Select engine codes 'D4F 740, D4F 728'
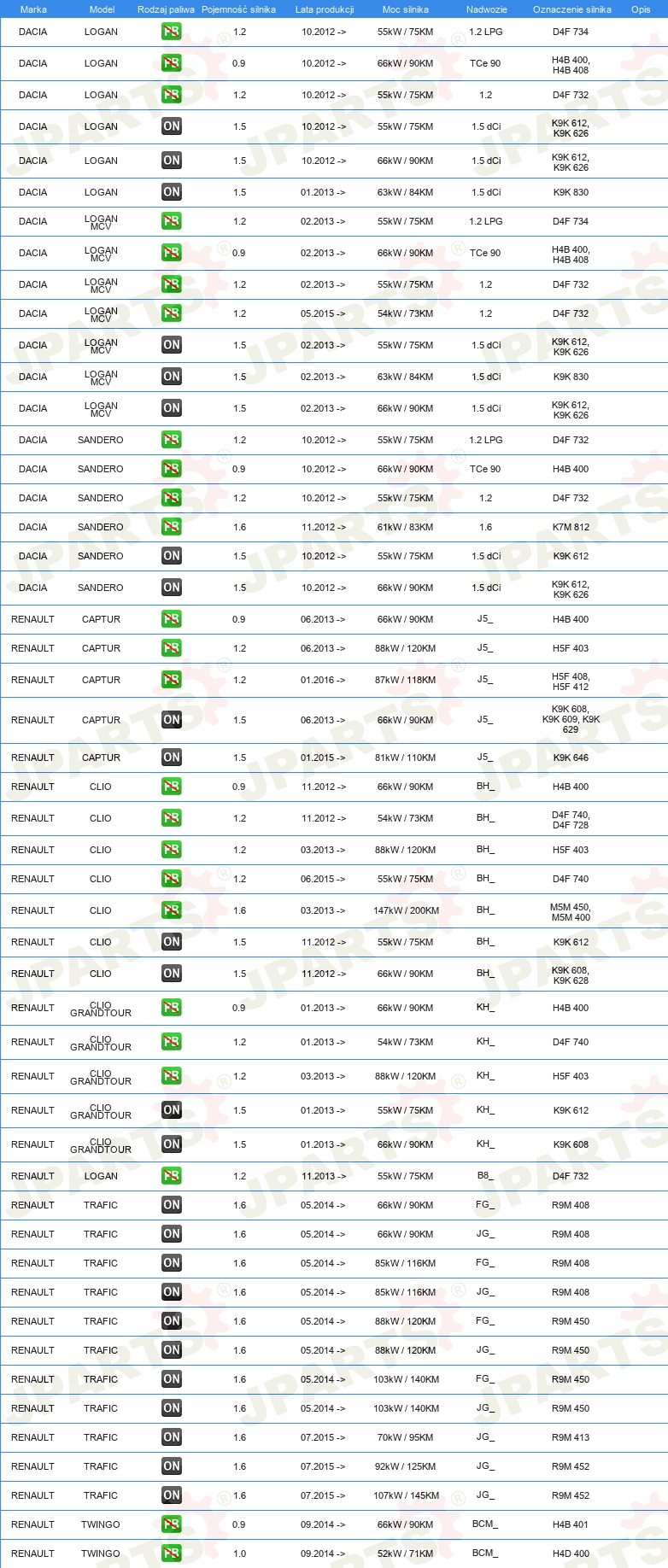This screenshot has height=1568, width=668. click(571, 820)
